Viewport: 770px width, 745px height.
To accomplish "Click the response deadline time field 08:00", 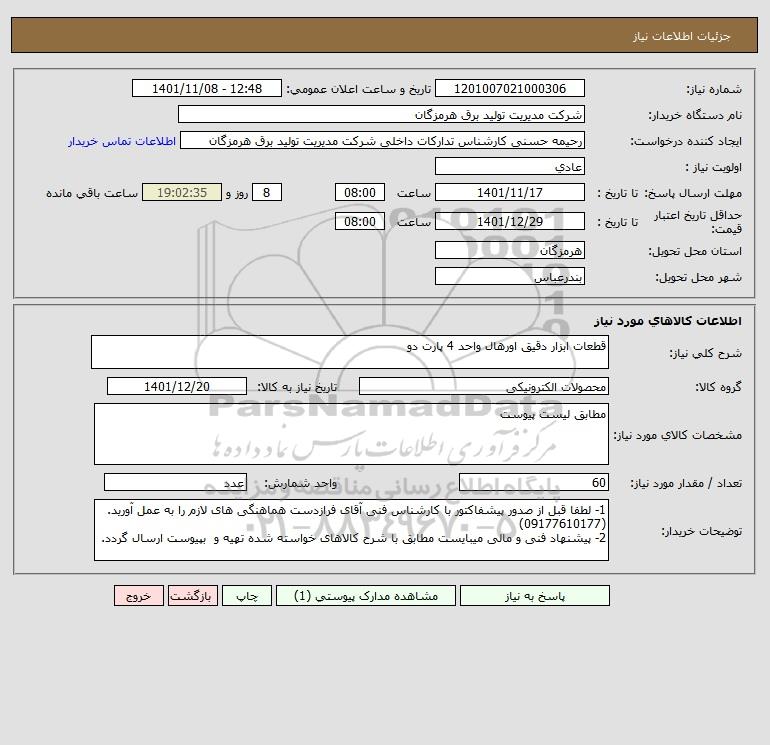I will pos(359,193).
